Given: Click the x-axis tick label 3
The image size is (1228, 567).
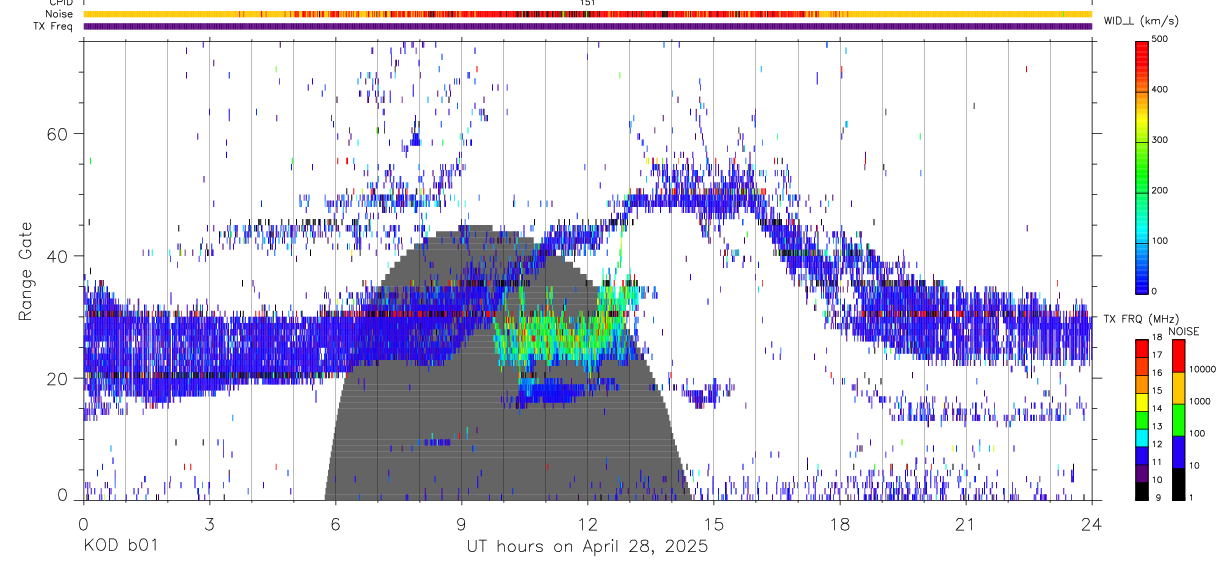Looking at the screenshot, I should (209, 524).
